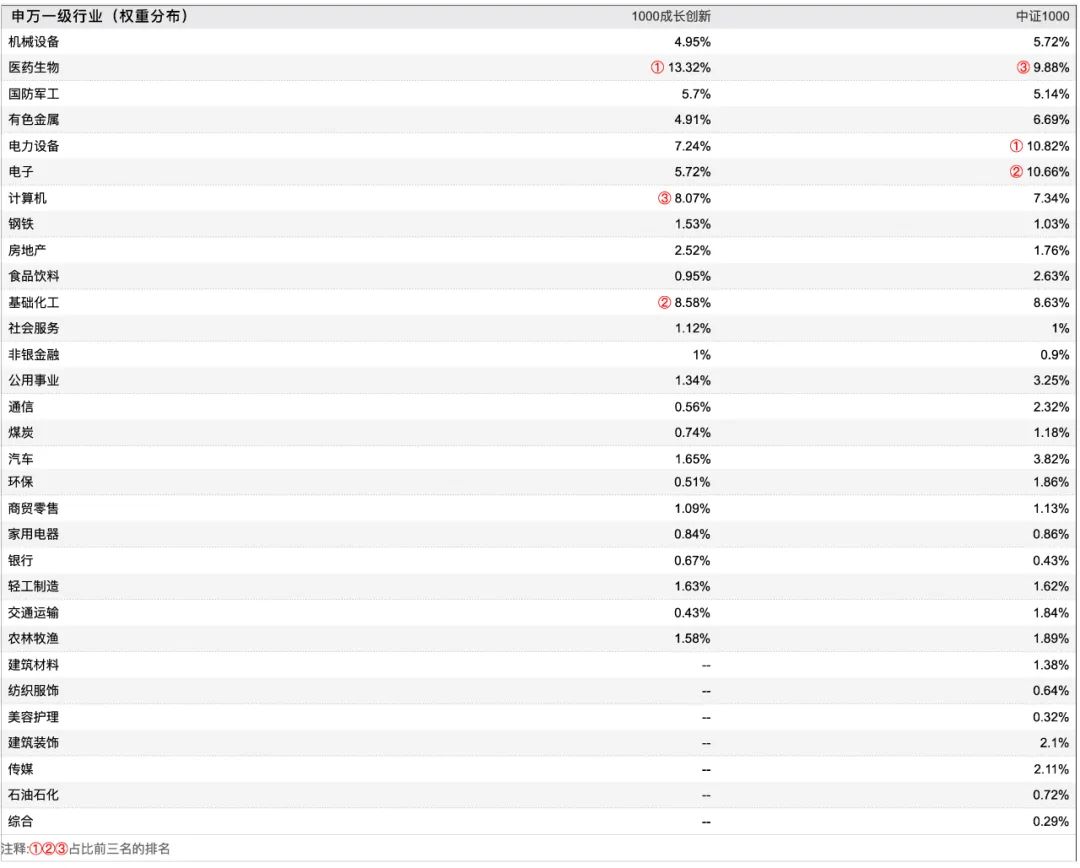Click the circled 3 in the footnote
The width and height of the screenshot is (1080, 868).
pyautogui.click(x=62, y=849)
